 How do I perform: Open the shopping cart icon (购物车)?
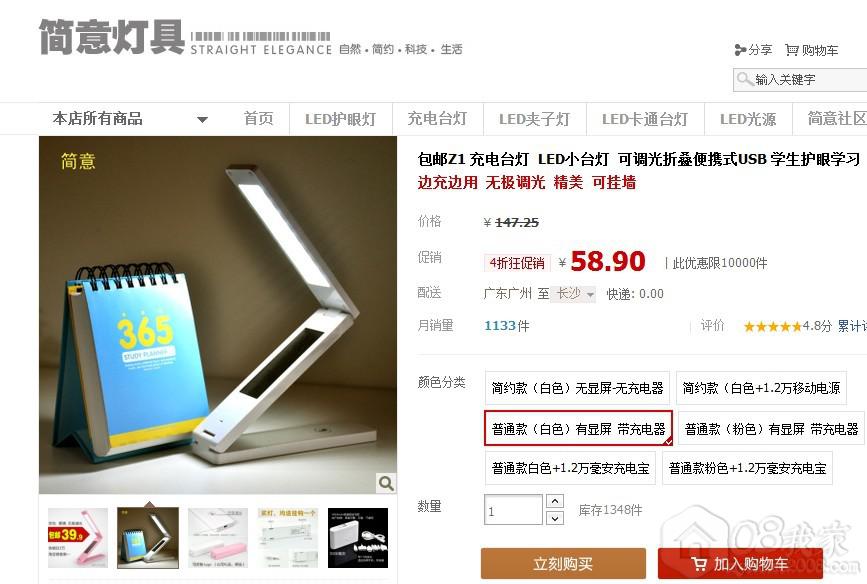pos(792,50)
